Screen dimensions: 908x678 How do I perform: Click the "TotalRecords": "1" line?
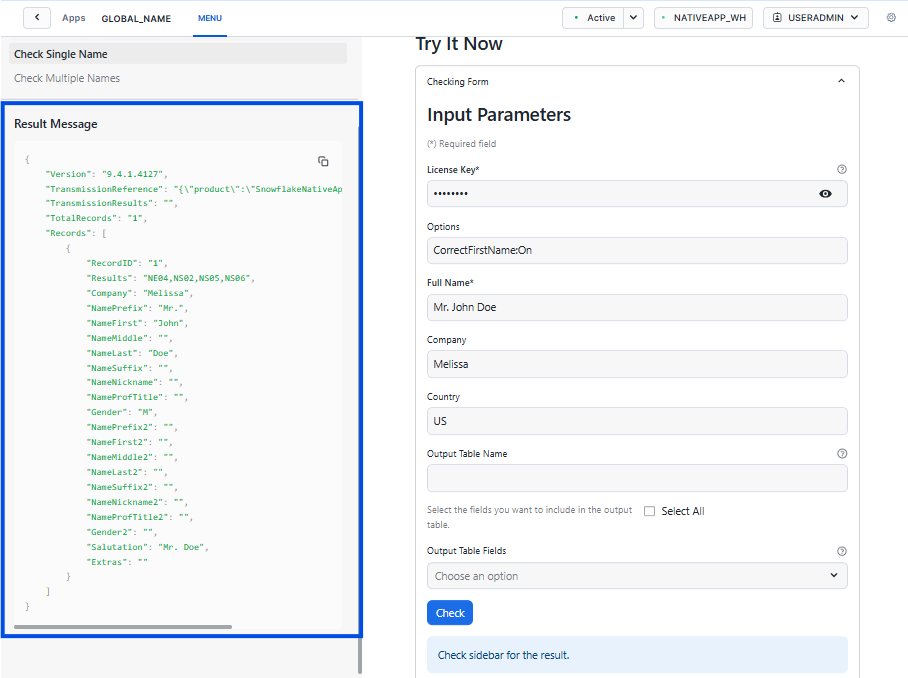(x=96, y=218)
